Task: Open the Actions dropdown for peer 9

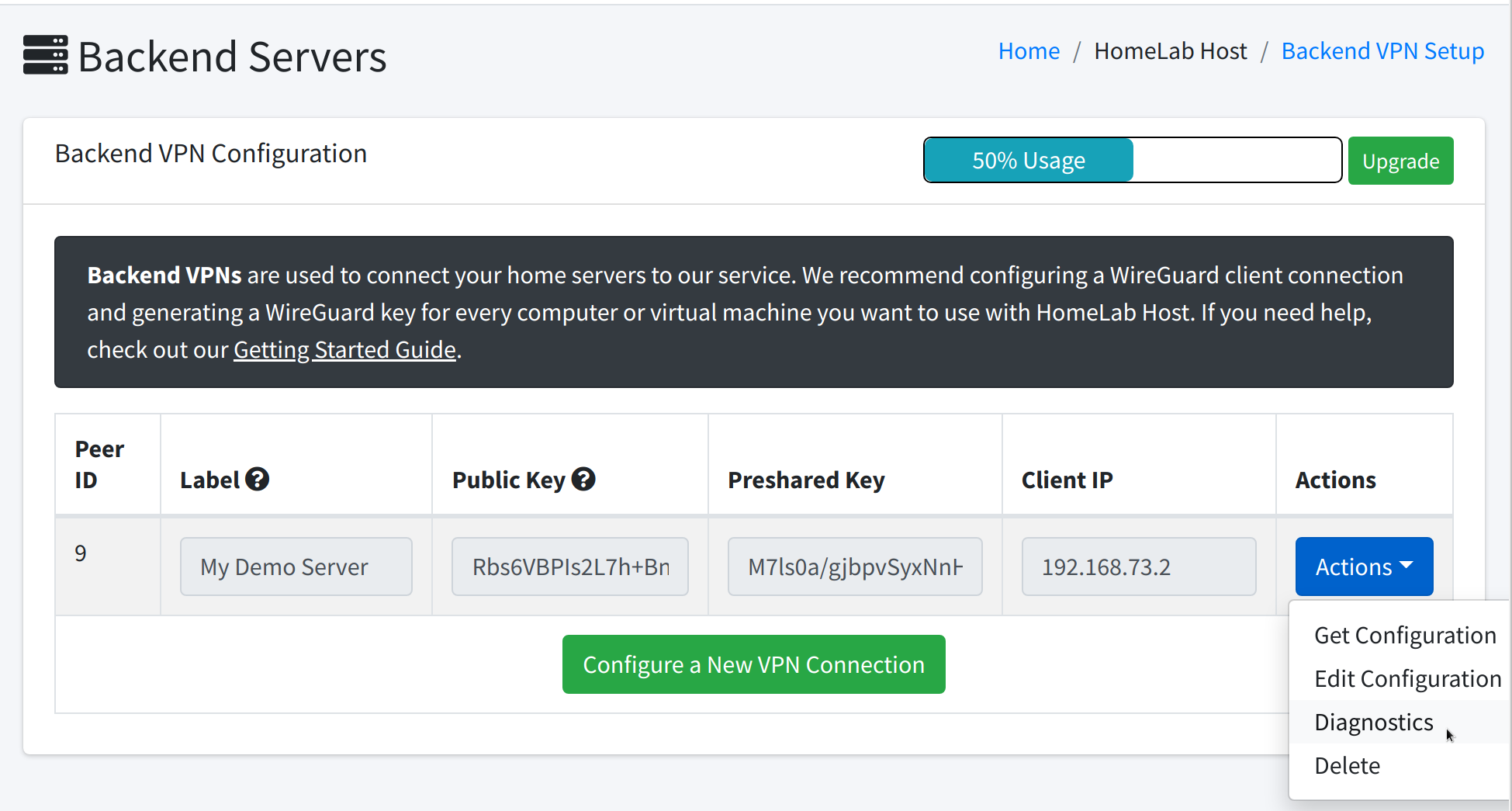Action: point(1363,567)
